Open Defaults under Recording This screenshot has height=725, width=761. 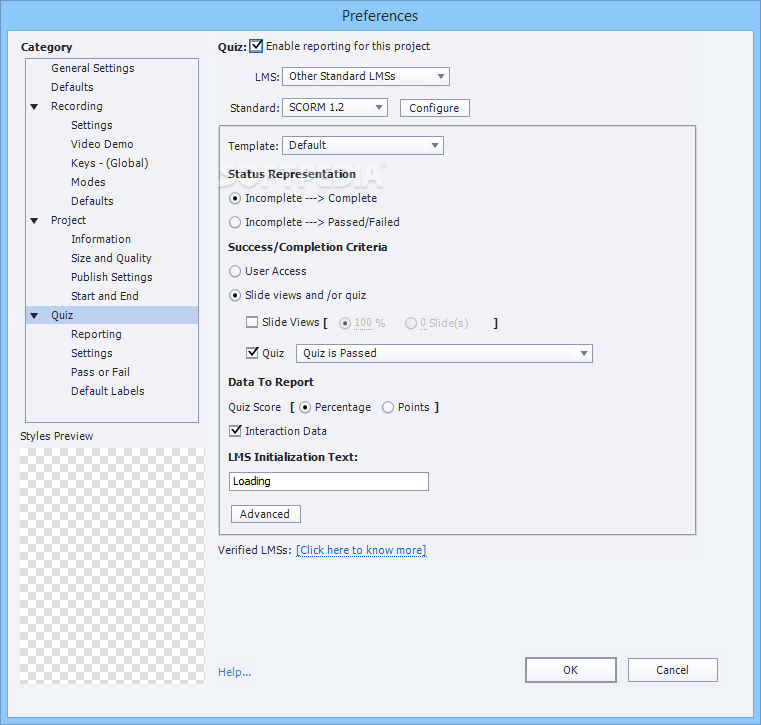92,201
